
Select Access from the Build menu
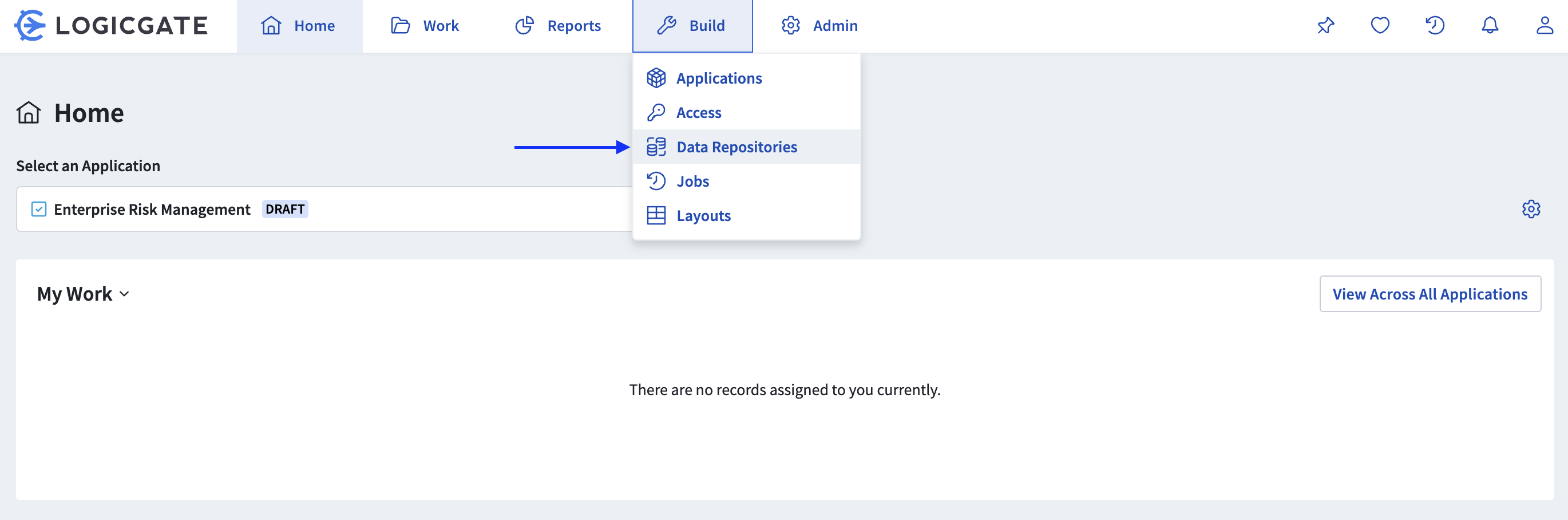tap(699, 112)
